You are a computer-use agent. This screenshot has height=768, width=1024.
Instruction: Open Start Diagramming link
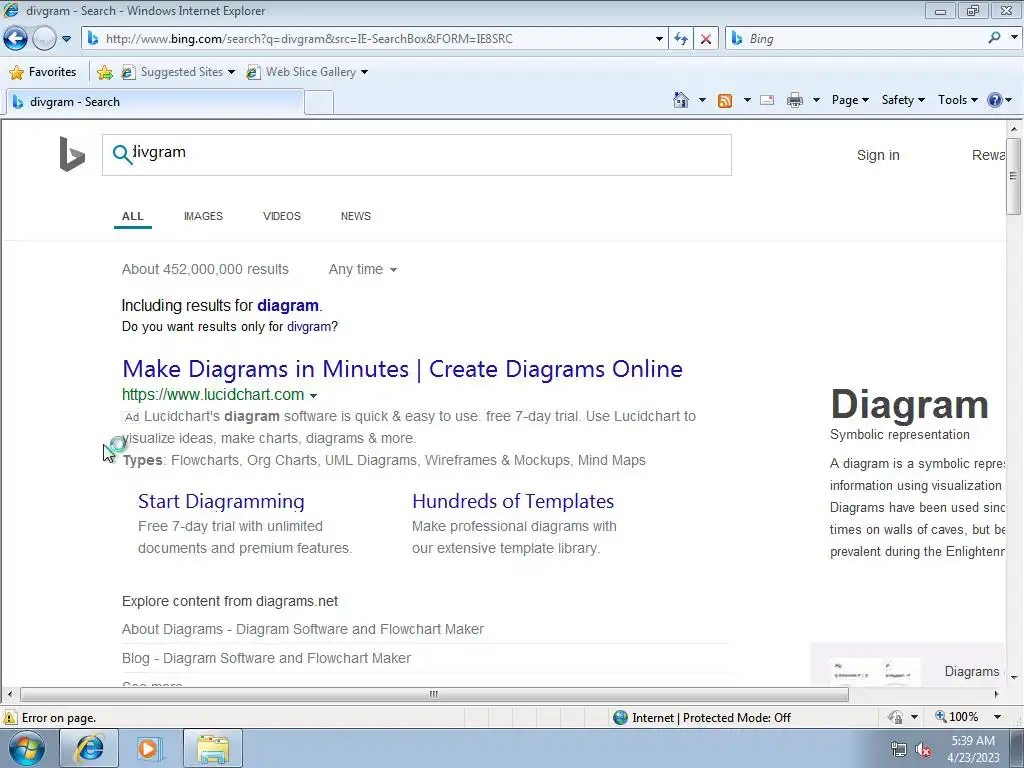coord(221,501)
